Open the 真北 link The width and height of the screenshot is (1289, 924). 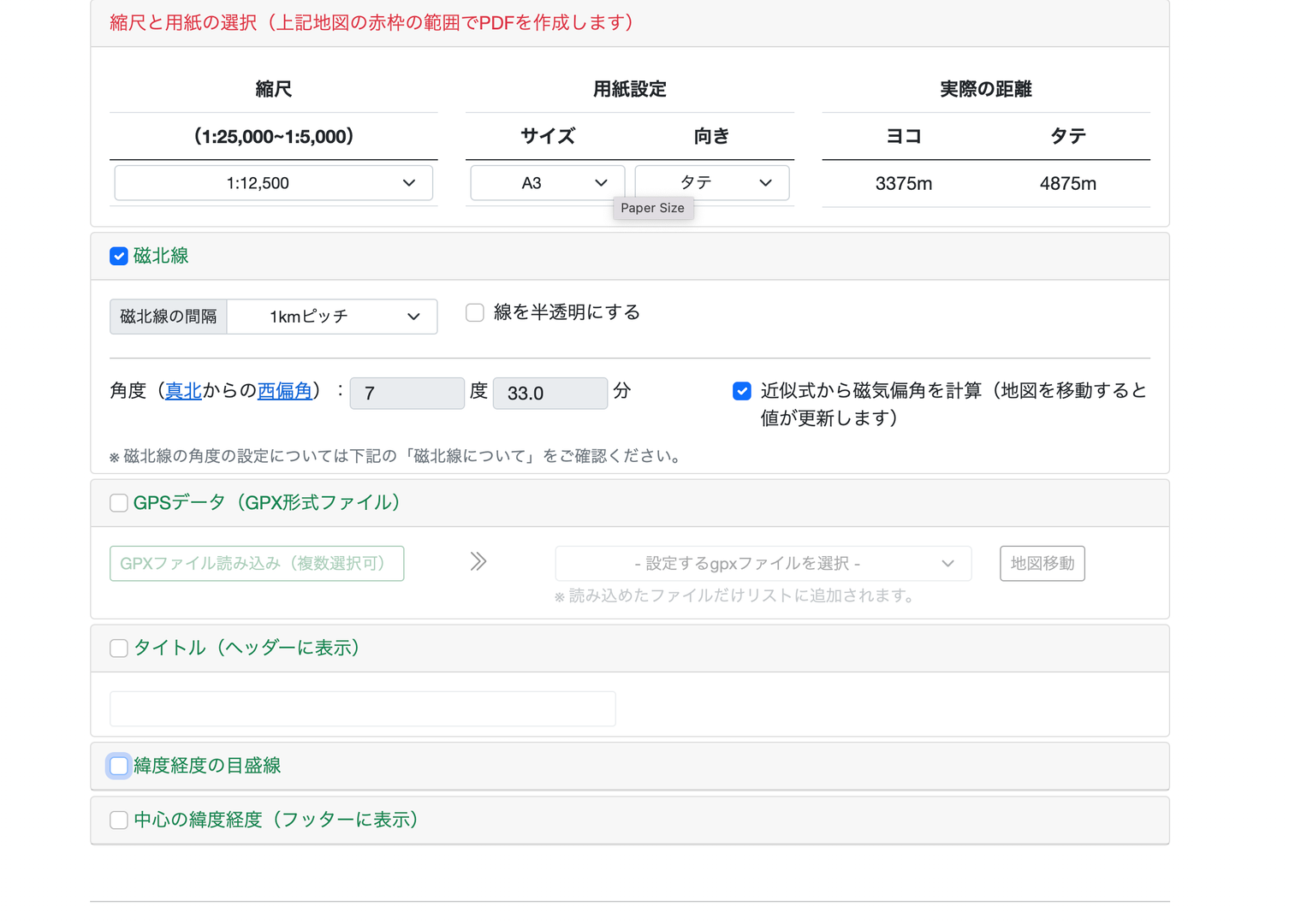[x=183, y=392]
